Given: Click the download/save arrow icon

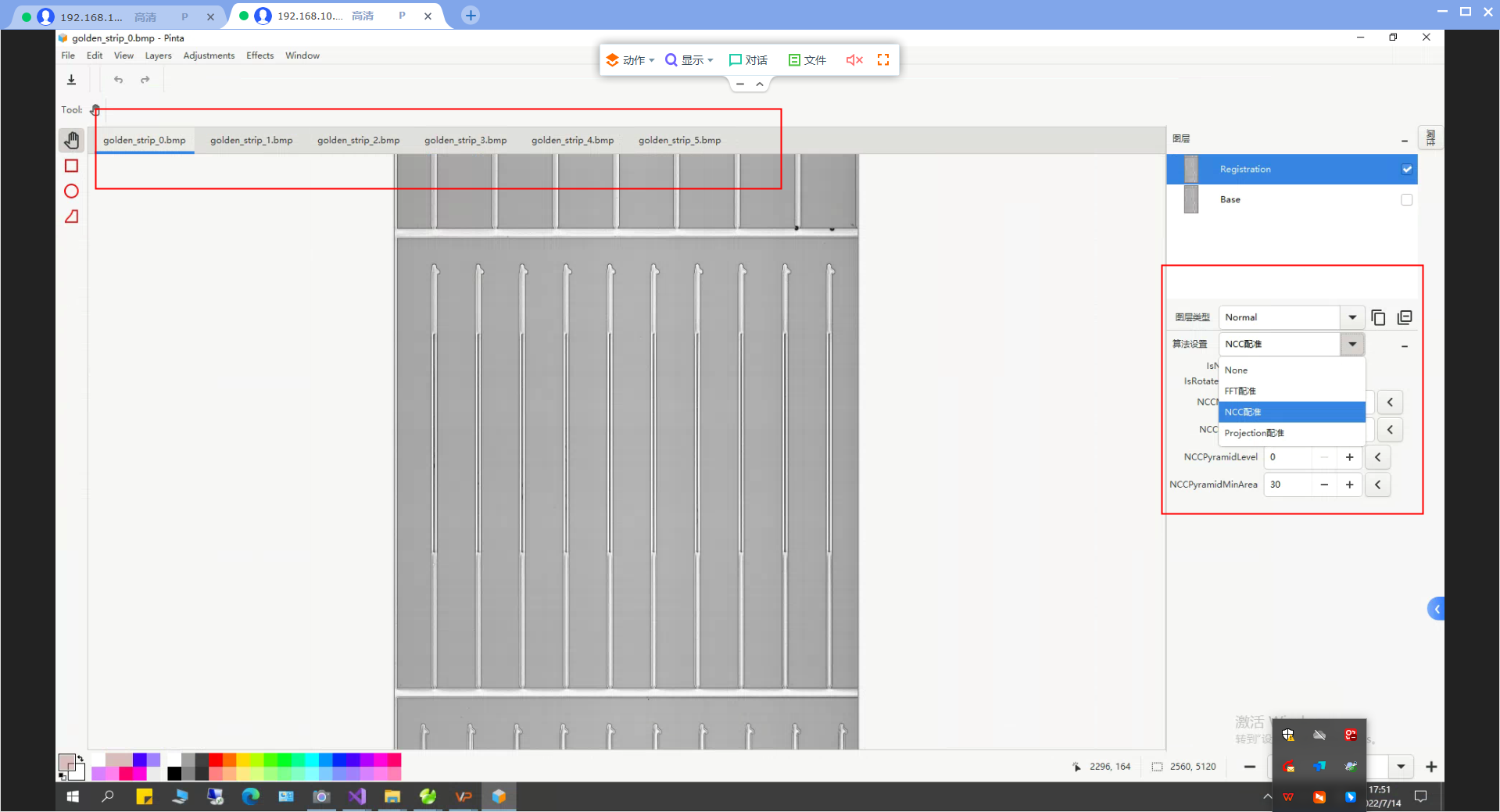Looking at the screenshot, I should 71,80.
